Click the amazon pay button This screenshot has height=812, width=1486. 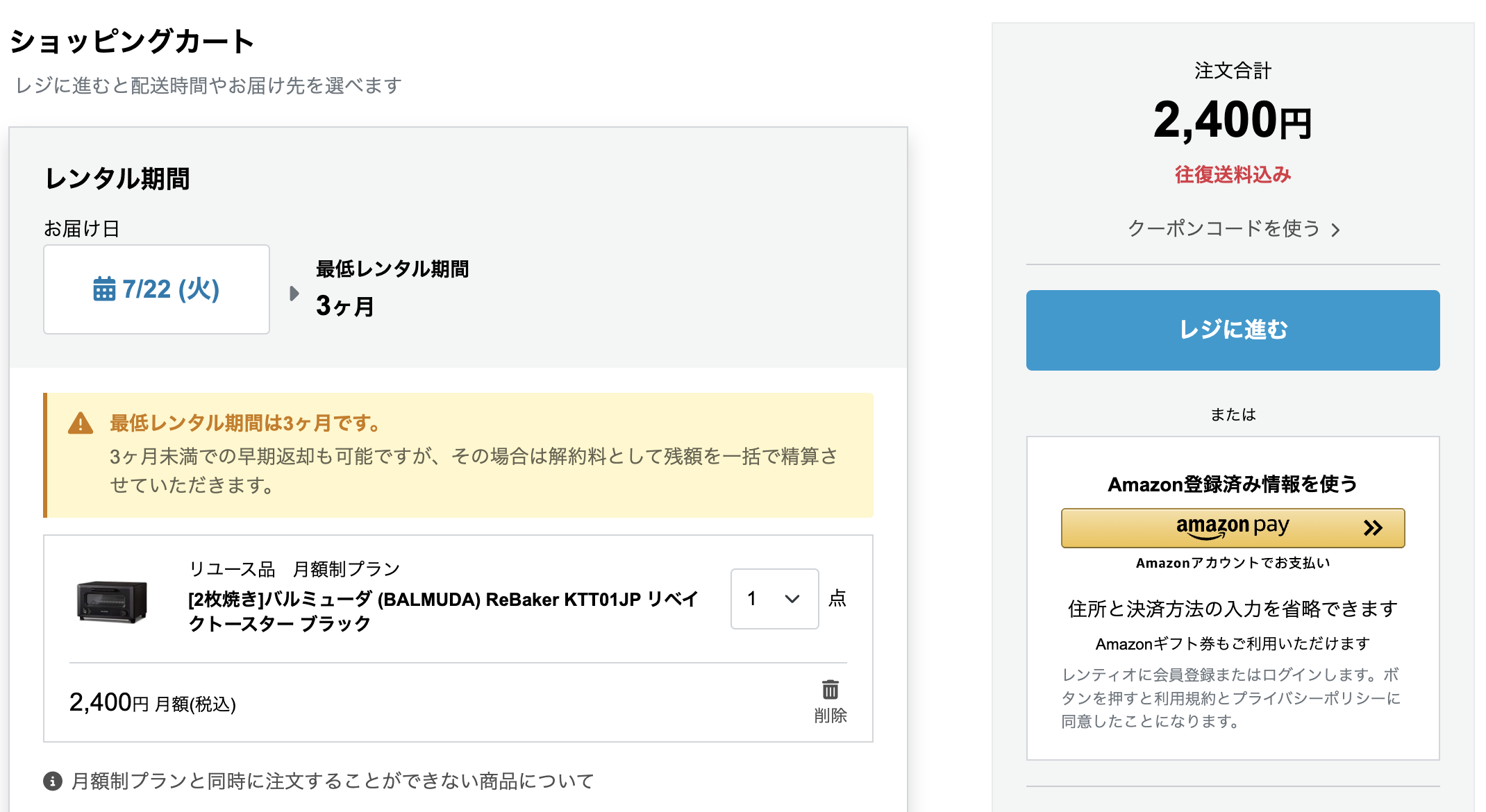(1232, 528)
